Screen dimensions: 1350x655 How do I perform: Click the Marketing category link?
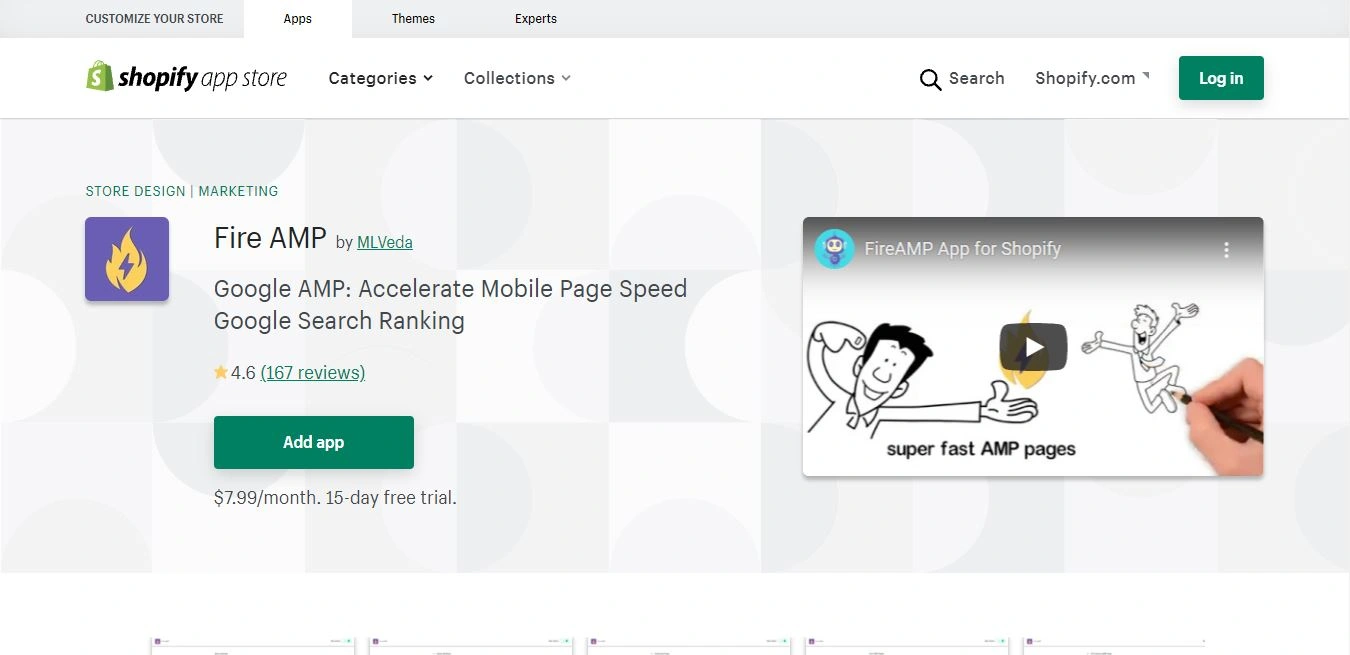[x=238, y=191]
